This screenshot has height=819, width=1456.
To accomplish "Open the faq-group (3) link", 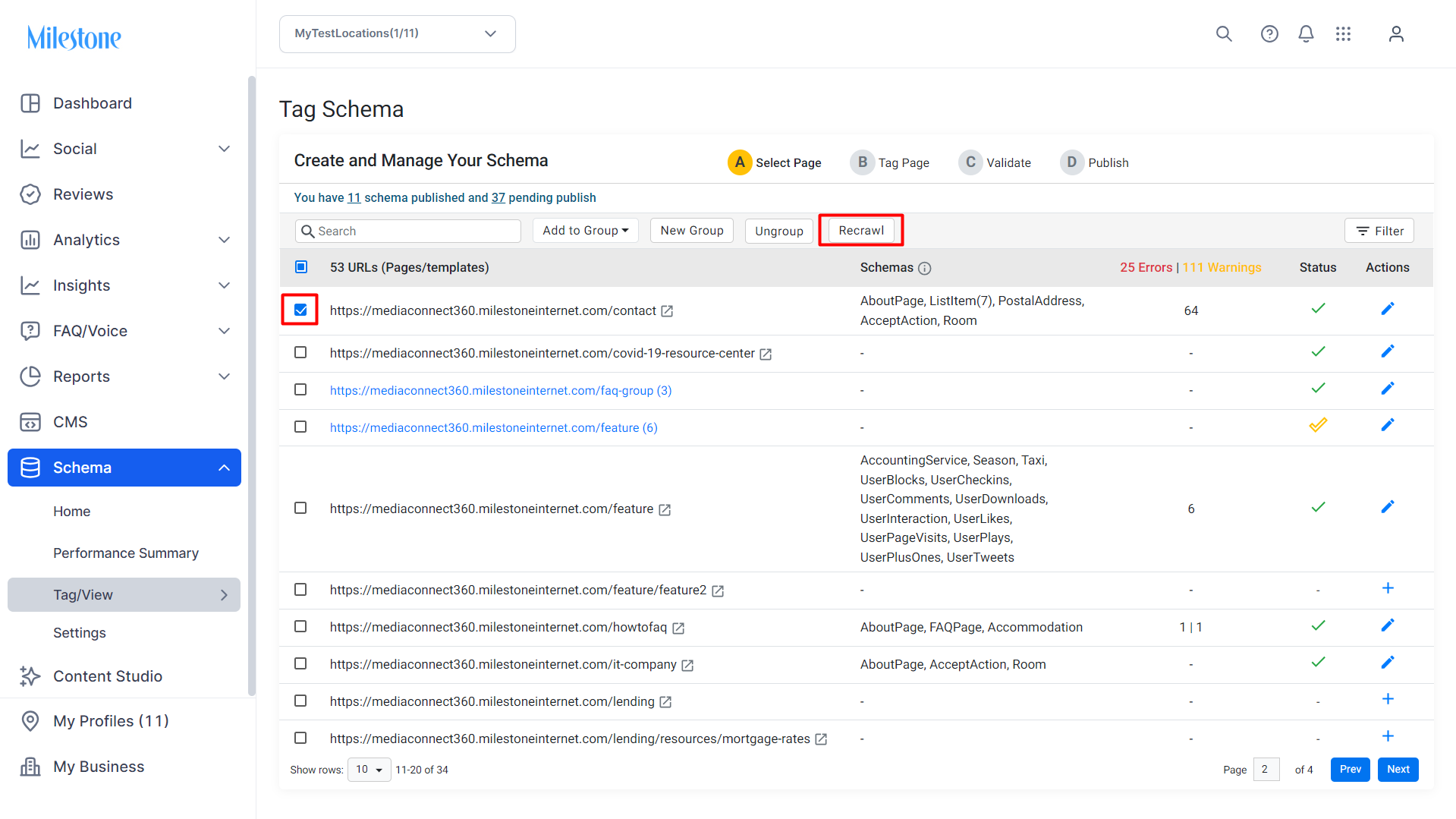I will [x=501, y=391].
